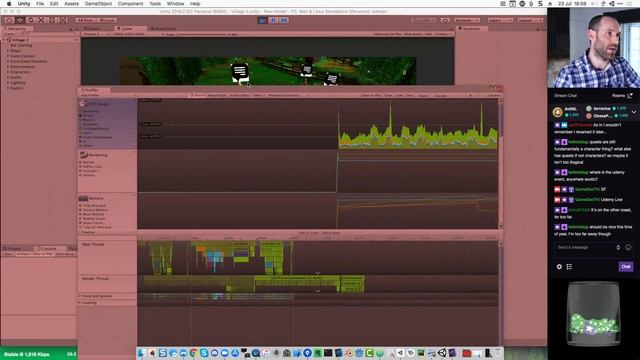Select the Hand tool in Unity toolbar
Image resolution: width=640 pixels, height=360 pixels.
coord(9,20)
